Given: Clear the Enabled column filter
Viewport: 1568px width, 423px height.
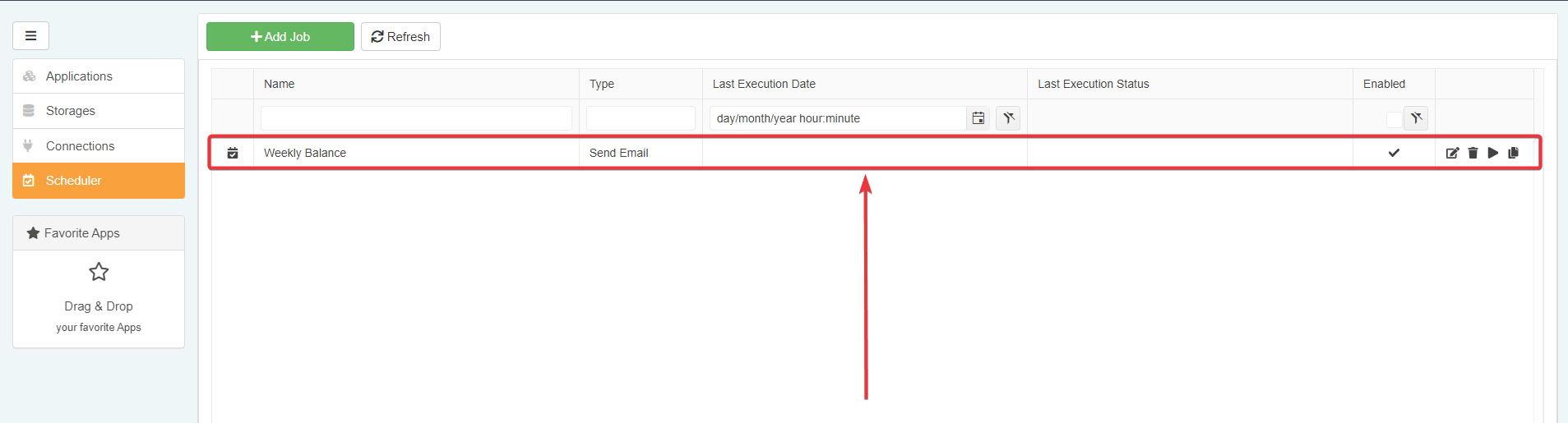Looking at the screenshot, I should (x=1416, y=118).
